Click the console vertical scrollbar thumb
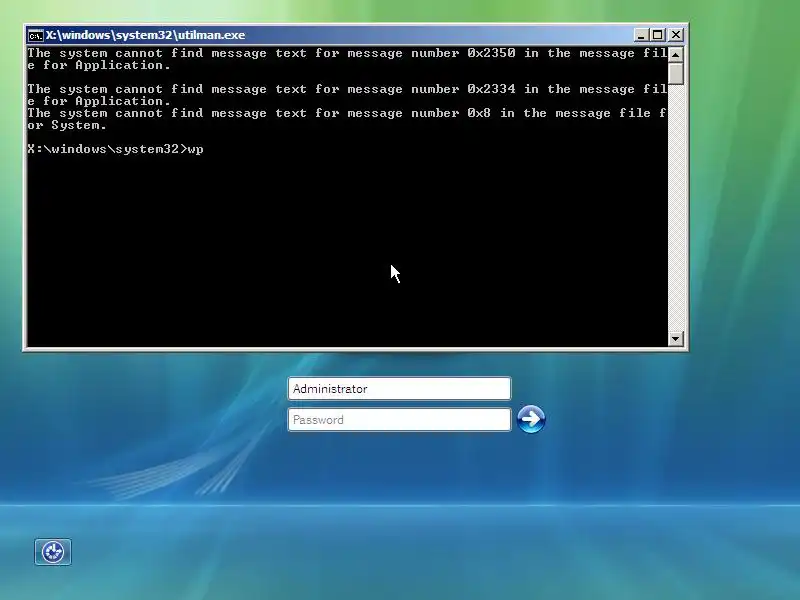The width and height of the screenshot is (800, 600). [x=676, y=73]
